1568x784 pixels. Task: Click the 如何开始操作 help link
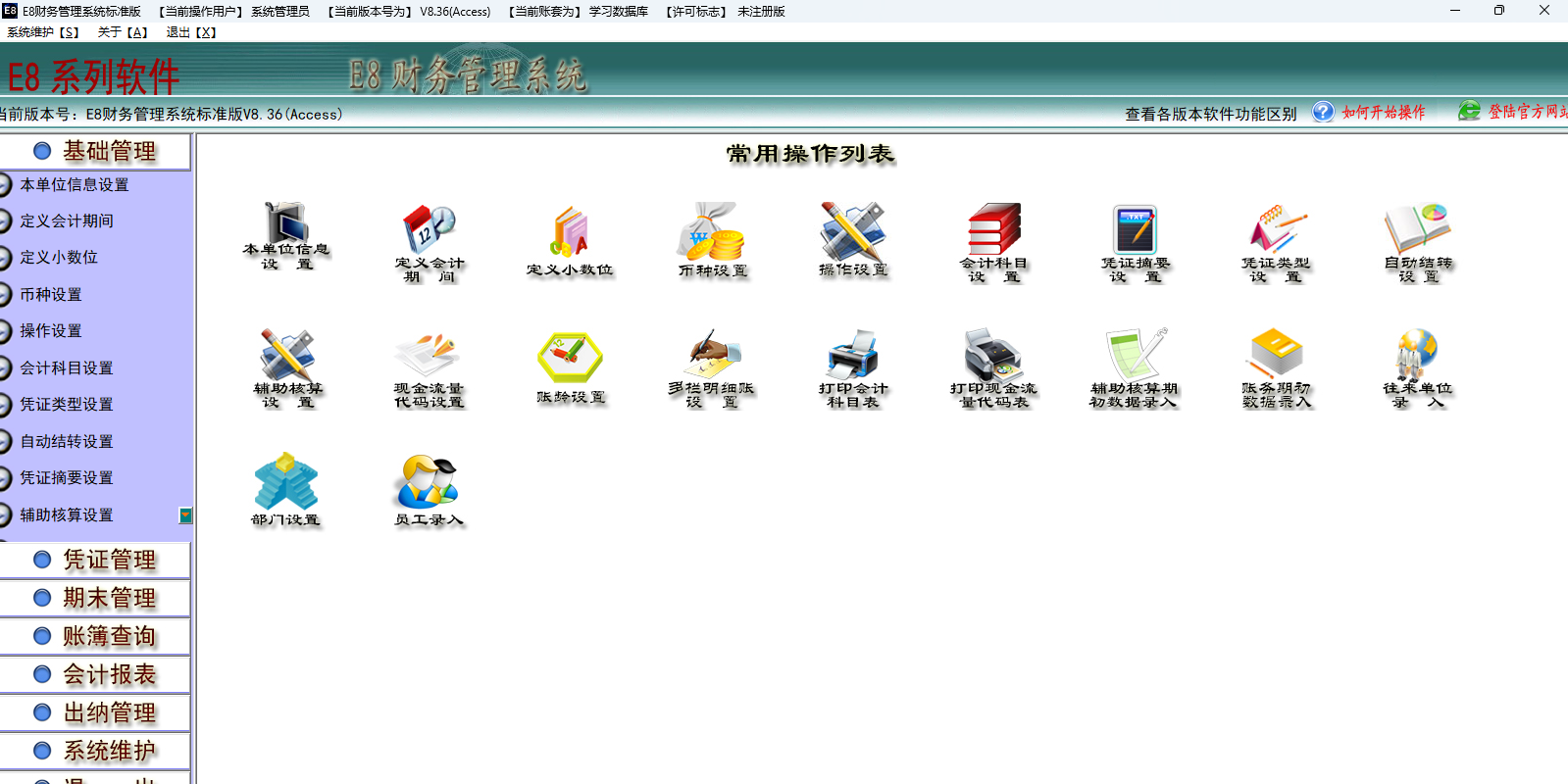(x=1383, y=113)
